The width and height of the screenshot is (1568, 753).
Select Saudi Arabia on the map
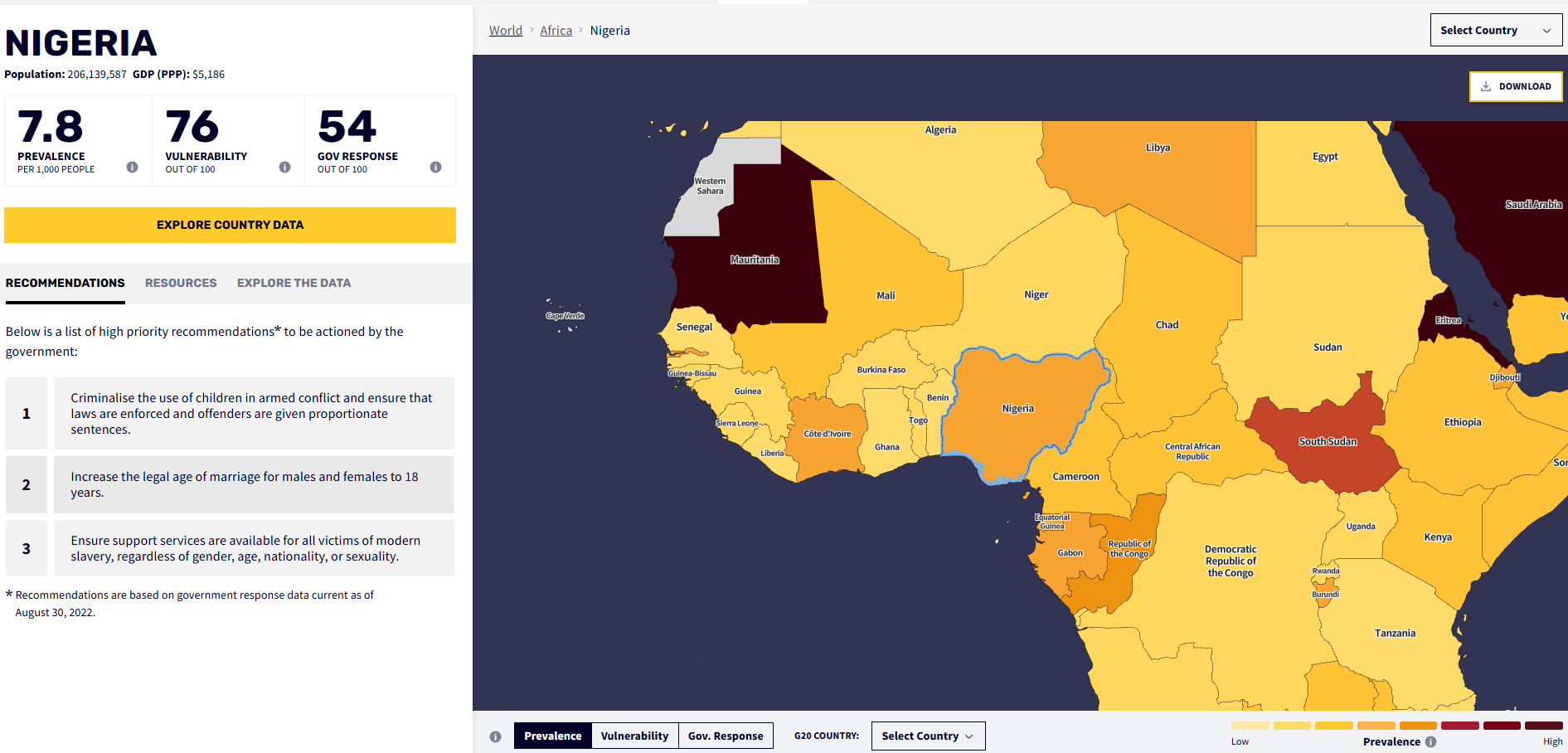tap(1533, 204)
